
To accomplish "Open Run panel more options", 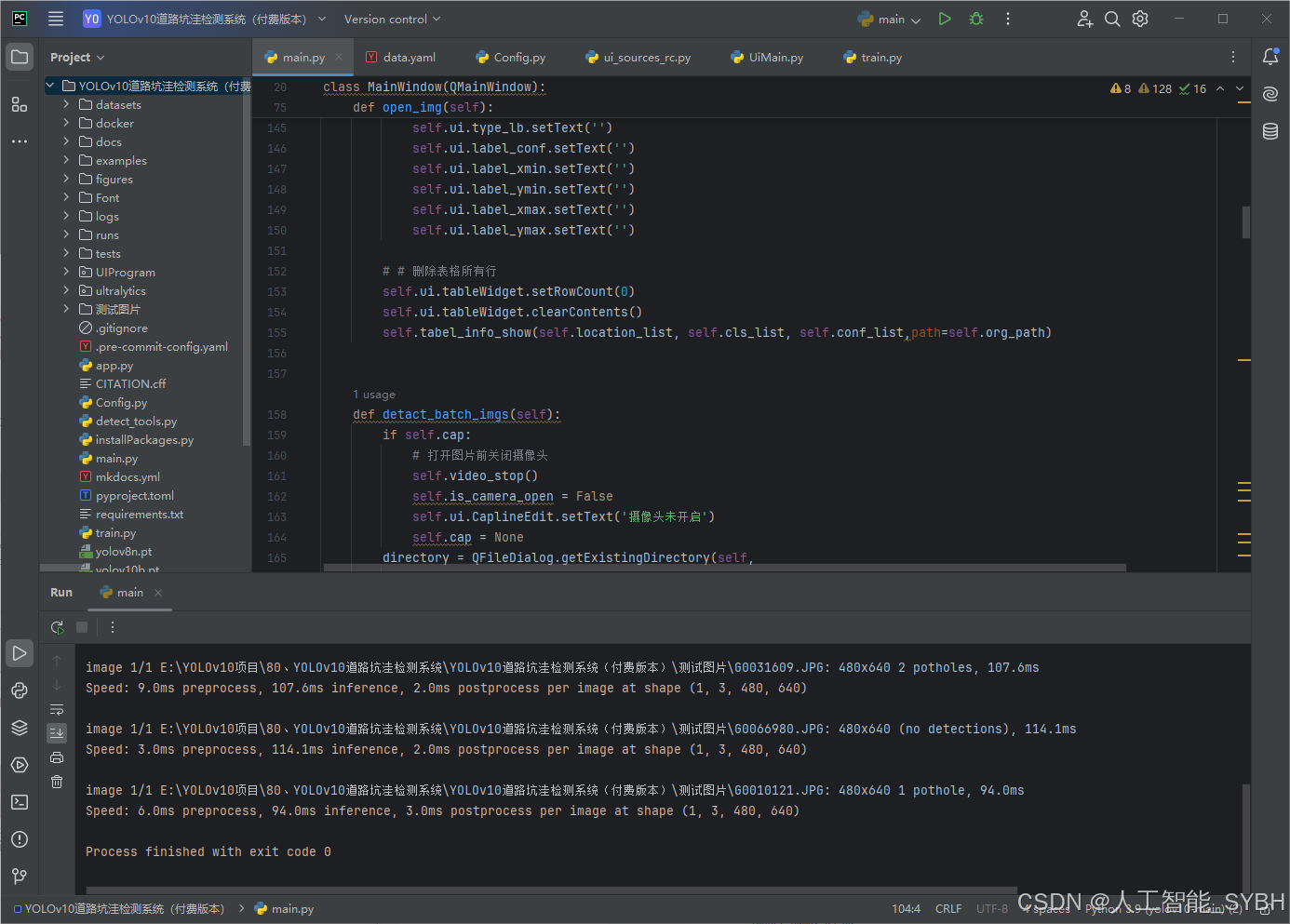I will (x=113, y=627).
